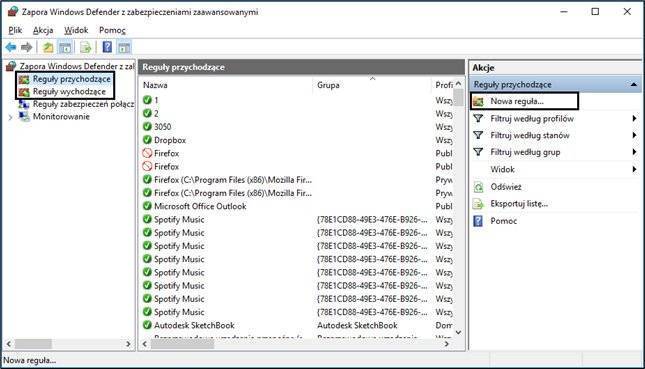
Task: Click Autodesk SketchBook in the Grupa column
Action: [357, 325]
